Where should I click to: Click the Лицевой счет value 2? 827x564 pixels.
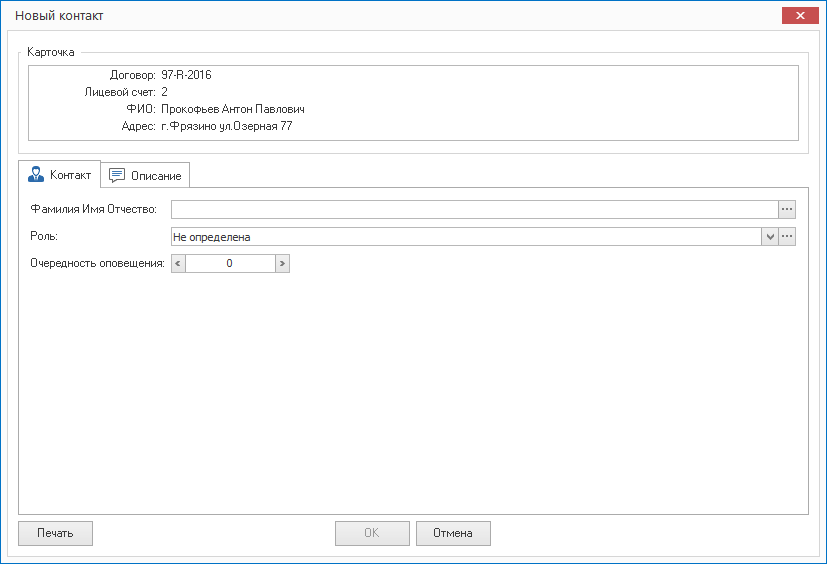click(165, 92)
